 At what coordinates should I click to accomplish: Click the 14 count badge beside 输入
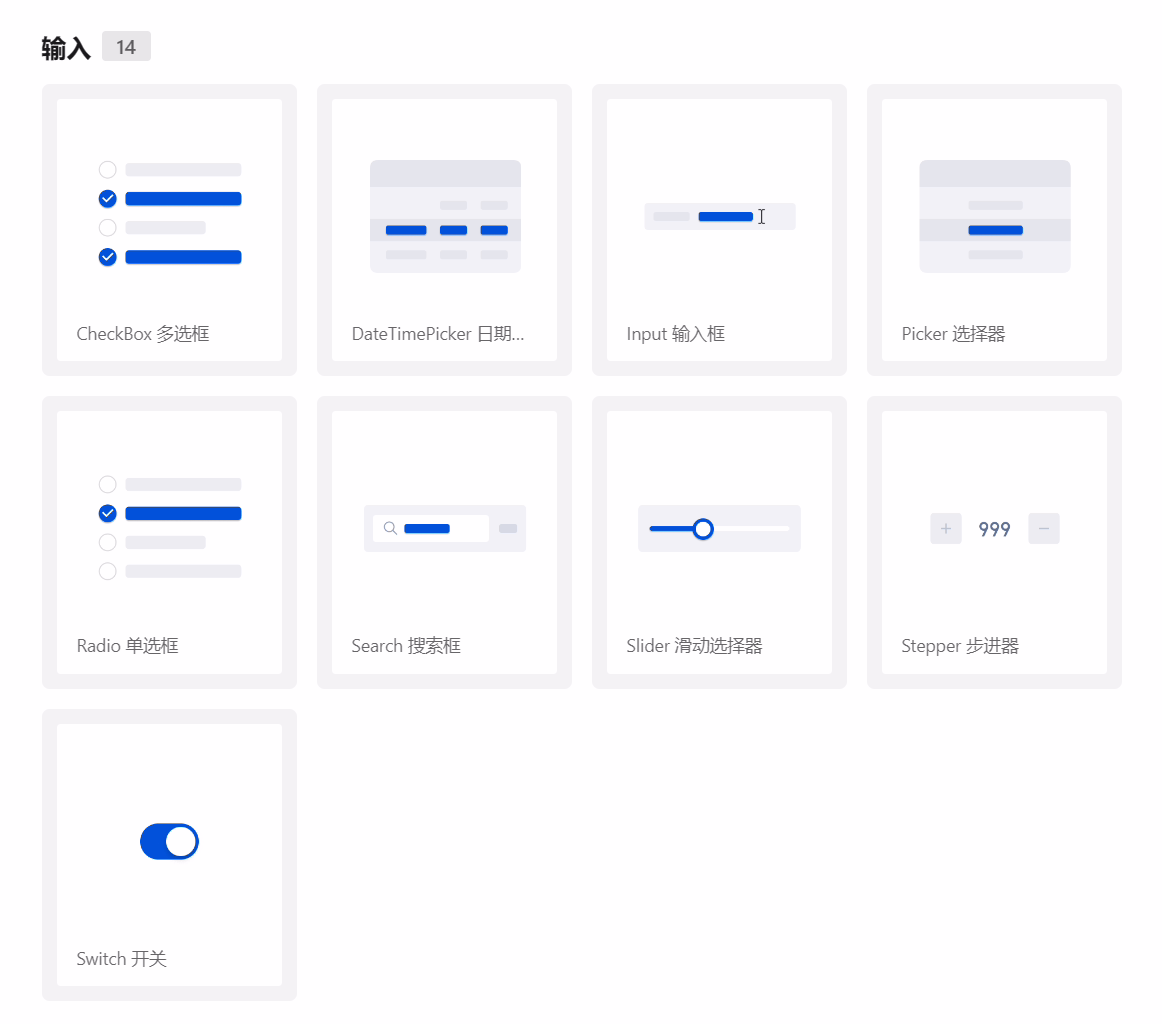tap(126, 47)
